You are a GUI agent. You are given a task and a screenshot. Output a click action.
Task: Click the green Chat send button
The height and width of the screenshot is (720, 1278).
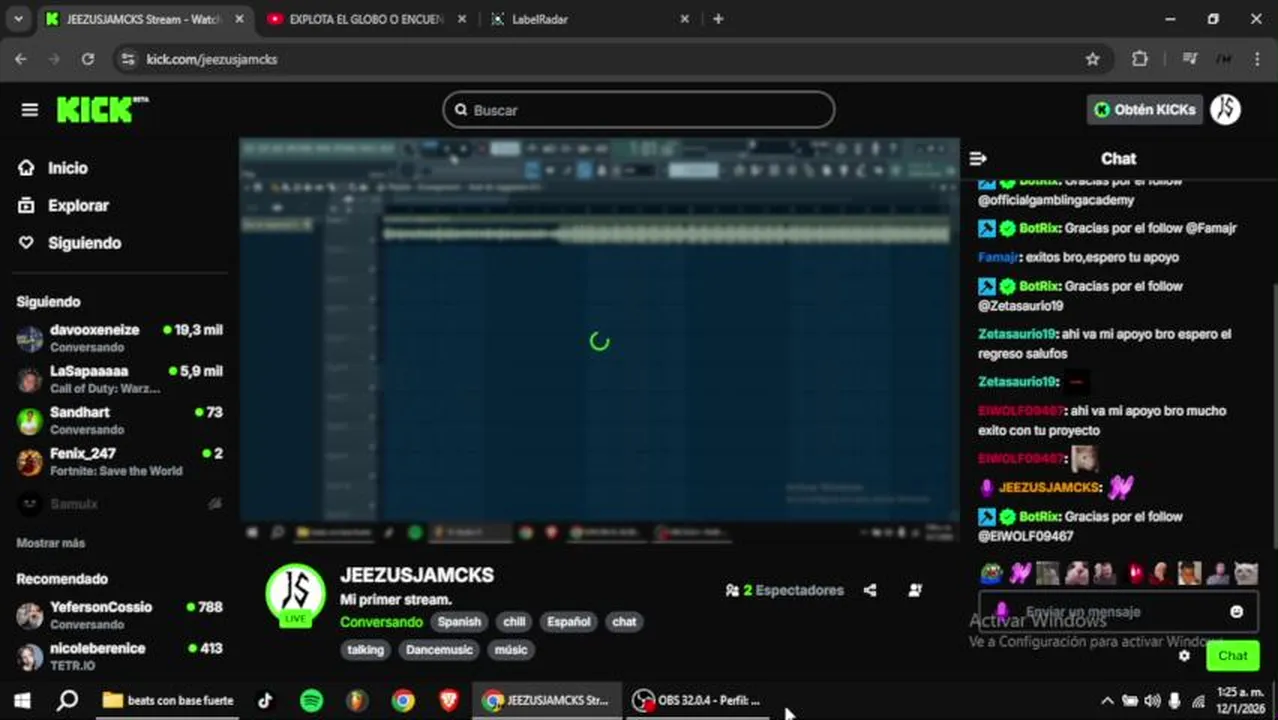coord(1232,656)
